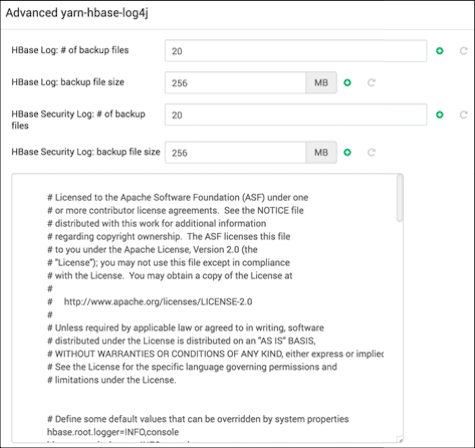Screen dimensions: 475x448
Task: Click undo icon for Security Log backup file size
Action: 371,152
